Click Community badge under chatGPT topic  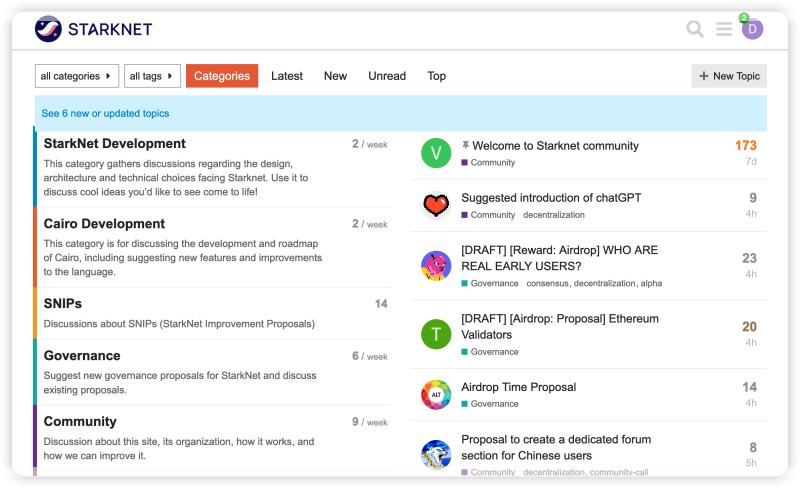tap(488, 215)
